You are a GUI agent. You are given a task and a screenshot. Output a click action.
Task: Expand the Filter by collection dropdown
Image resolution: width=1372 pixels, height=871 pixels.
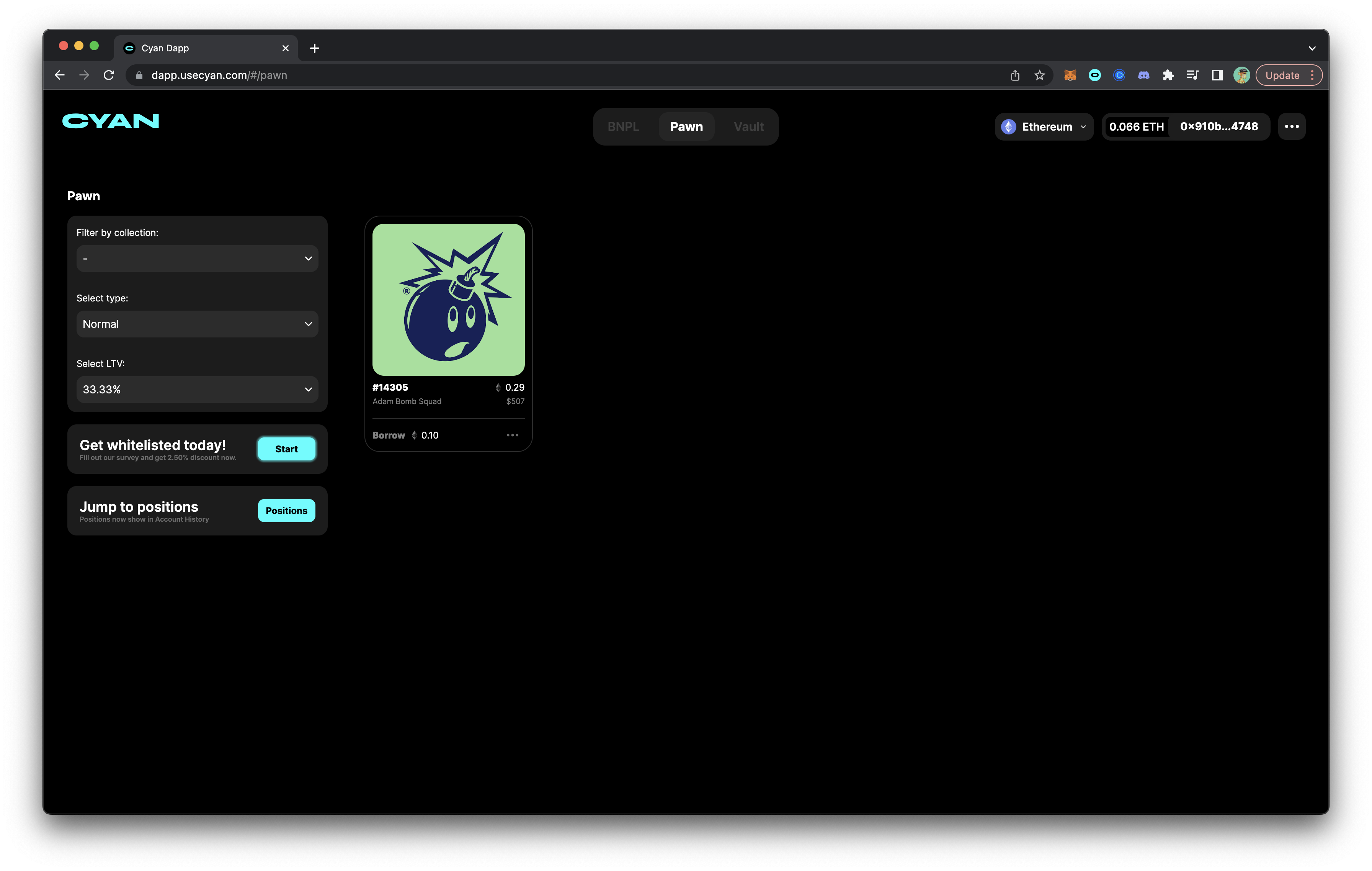197,259
